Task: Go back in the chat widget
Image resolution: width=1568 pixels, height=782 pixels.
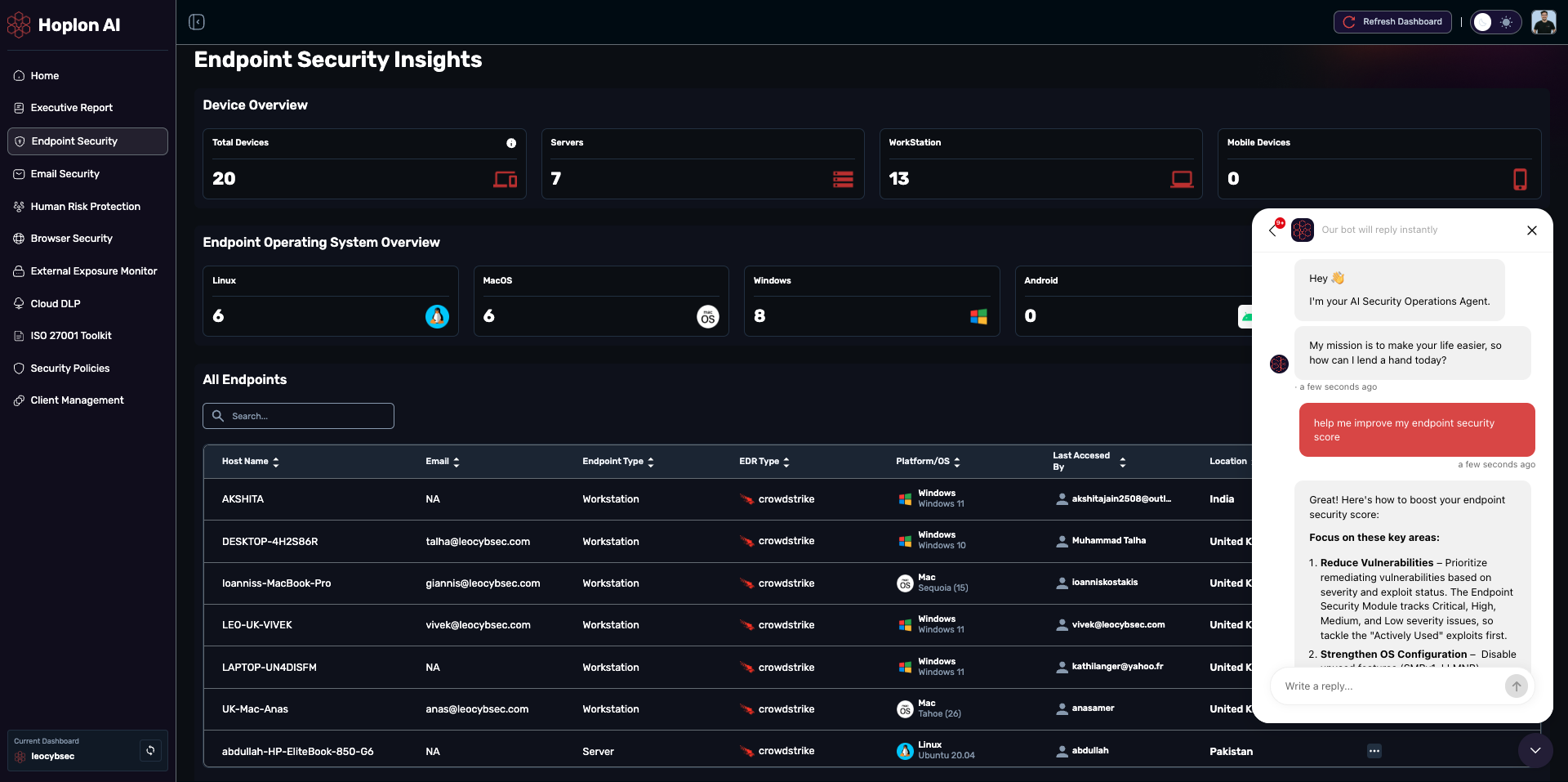Action: (1273, 230)
